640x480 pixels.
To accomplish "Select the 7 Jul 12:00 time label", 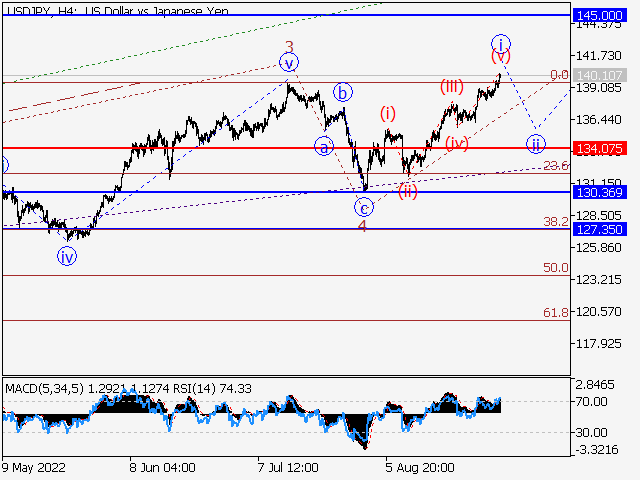I will coord(288,467).
